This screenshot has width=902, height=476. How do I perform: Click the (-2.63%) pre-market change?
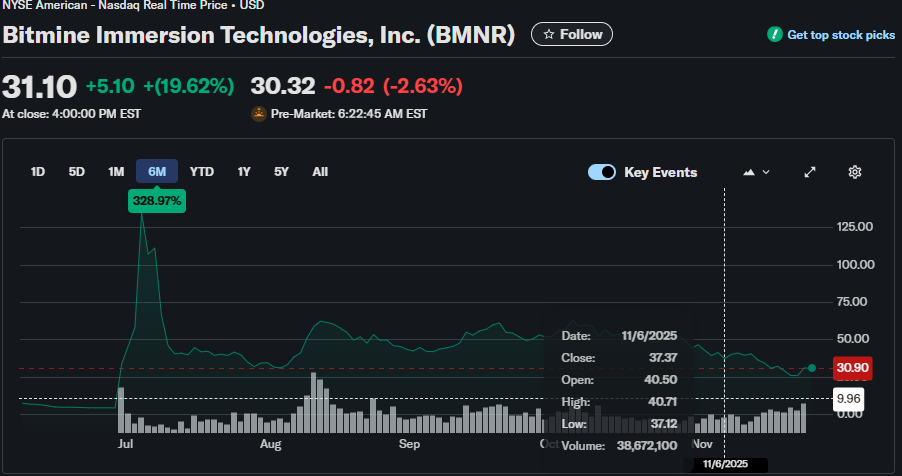click(423, 86)
